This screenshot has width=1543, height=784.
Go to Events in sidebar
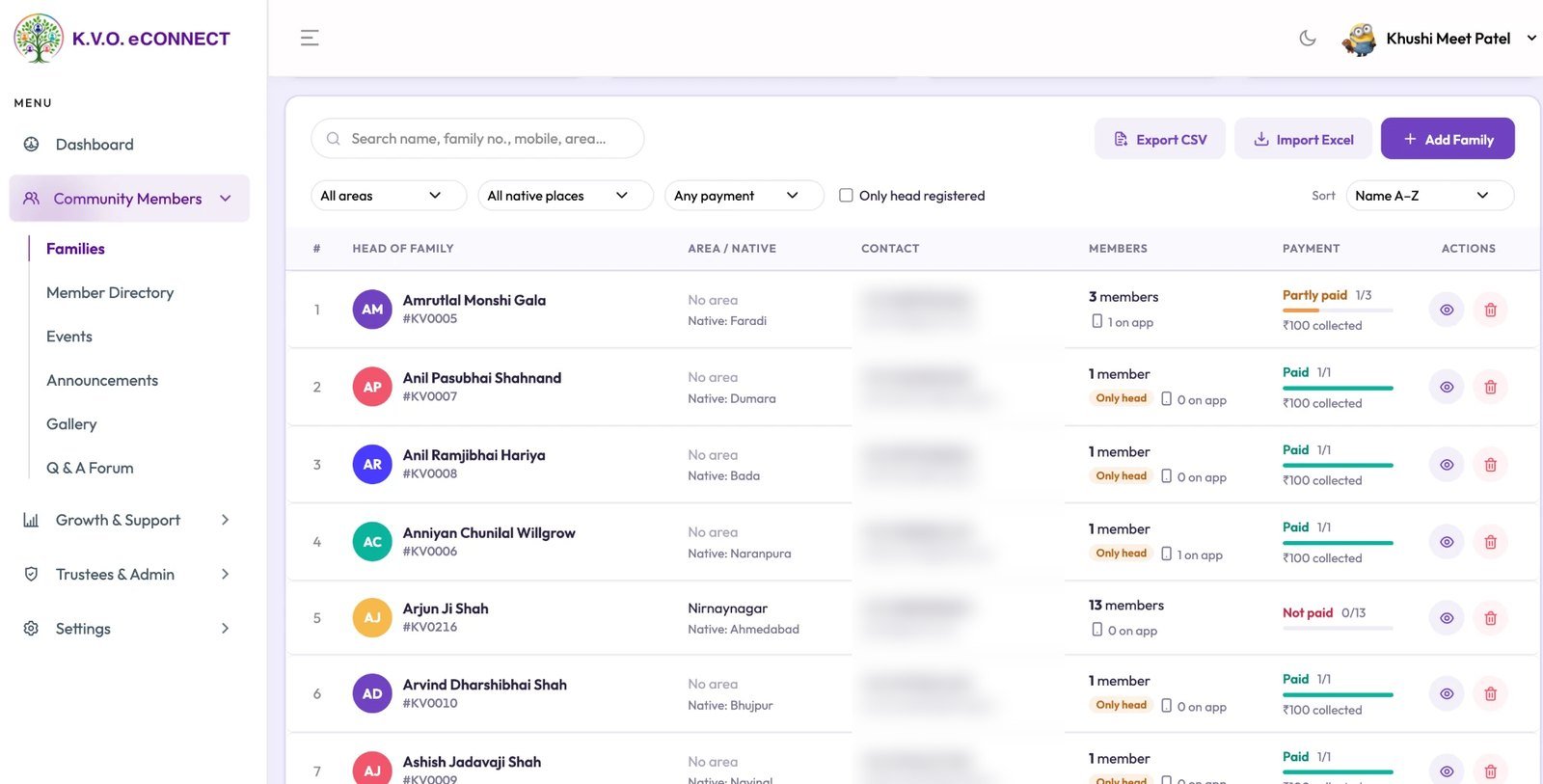[x=69, y=337]
